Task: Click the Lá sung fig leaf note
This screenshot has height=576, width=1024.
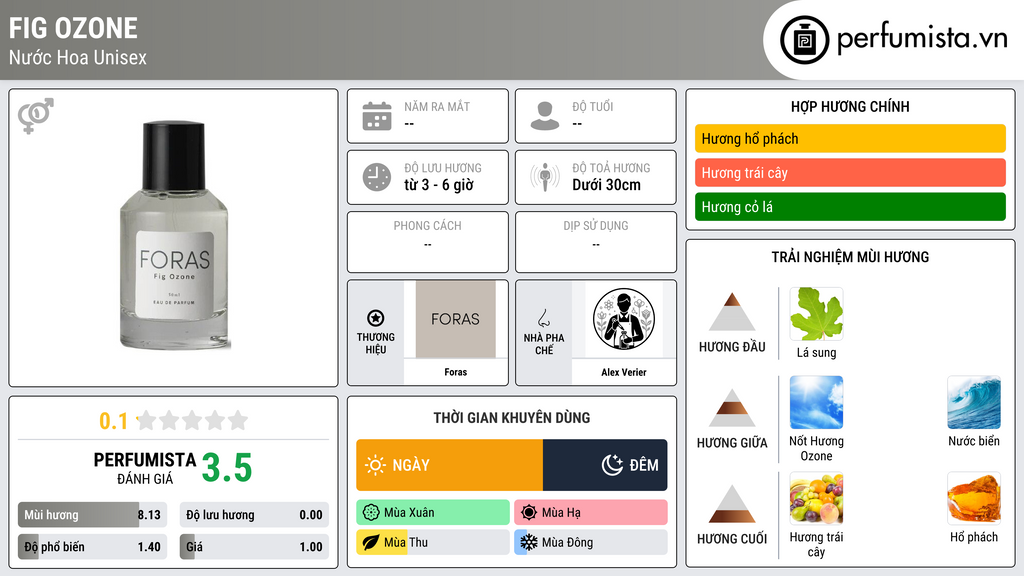Action: pyautogui.click(x=816, y=314)
